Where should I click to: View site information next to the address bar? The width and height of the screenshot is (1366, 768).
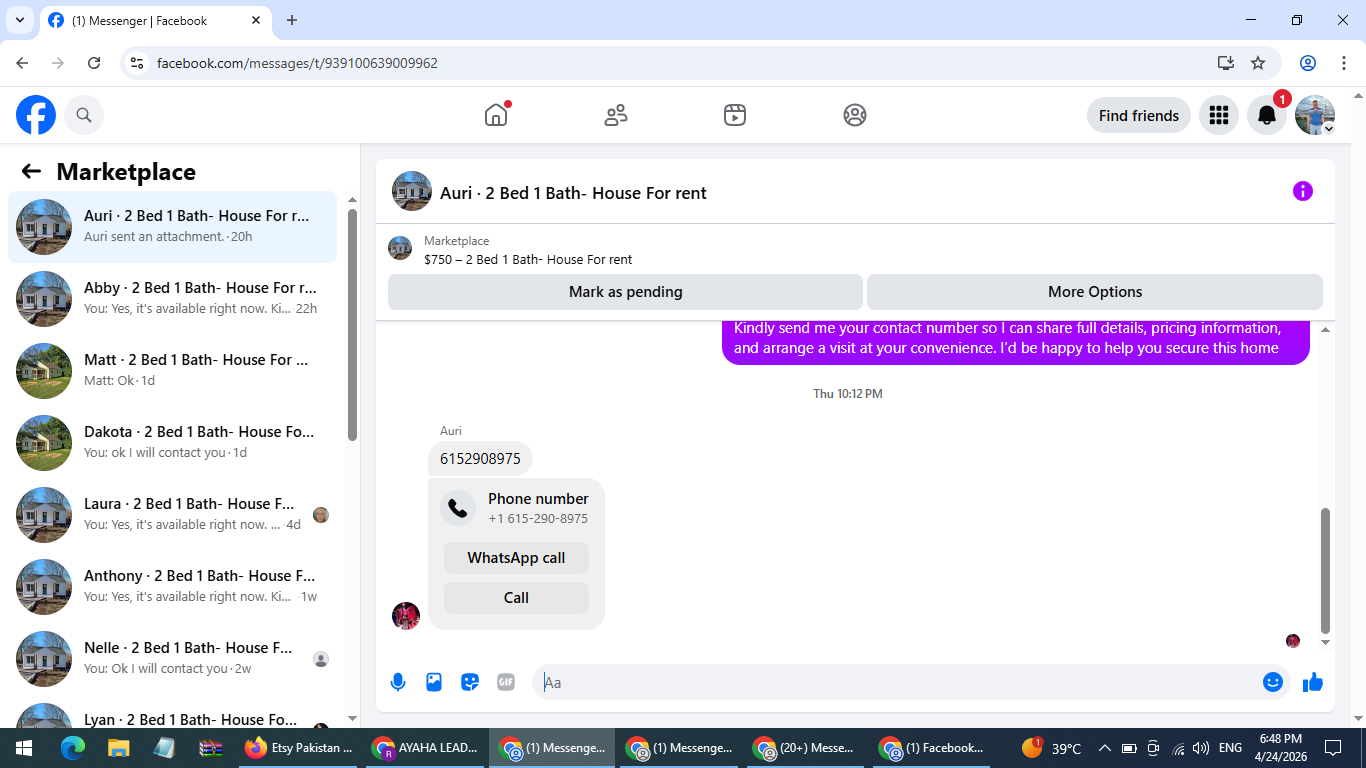[138, 63]
